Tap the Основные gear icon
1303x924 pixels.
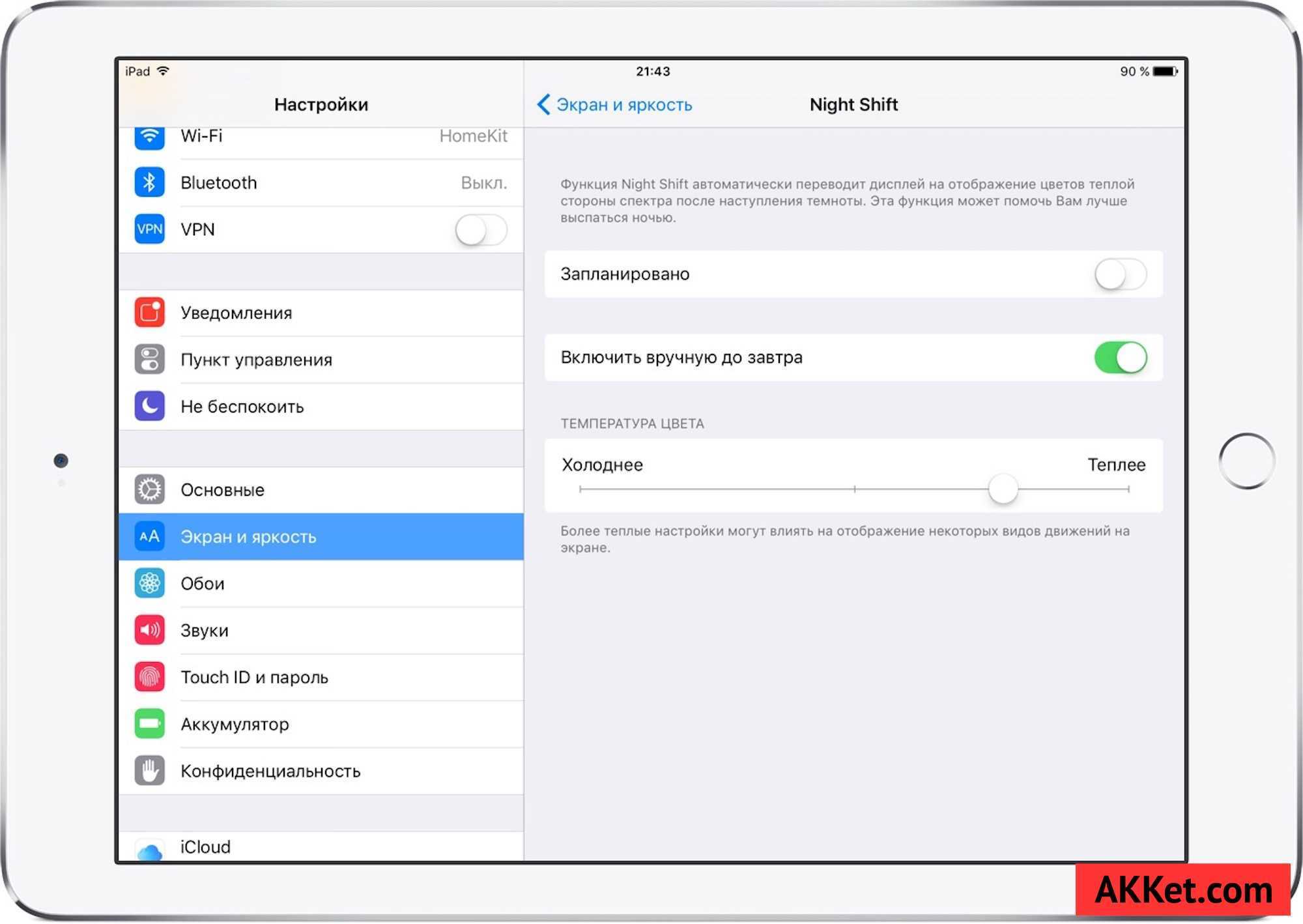(x=149, y=490)
